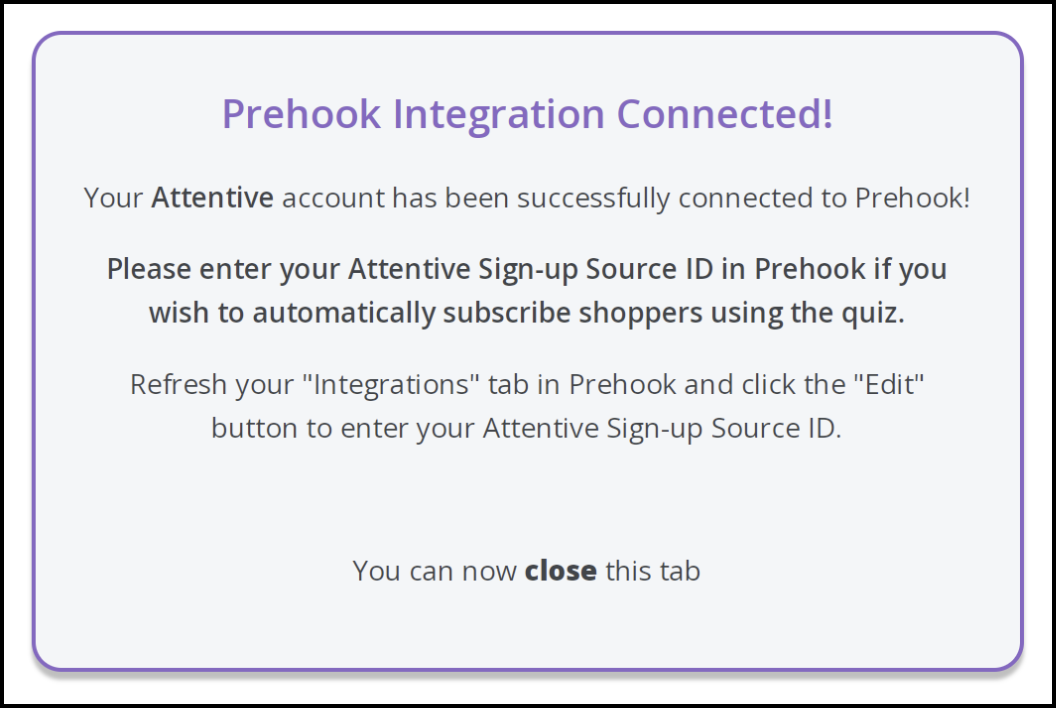
Task: Click the word "Refresh" in the instructions
Action: [x=172, y=385]
